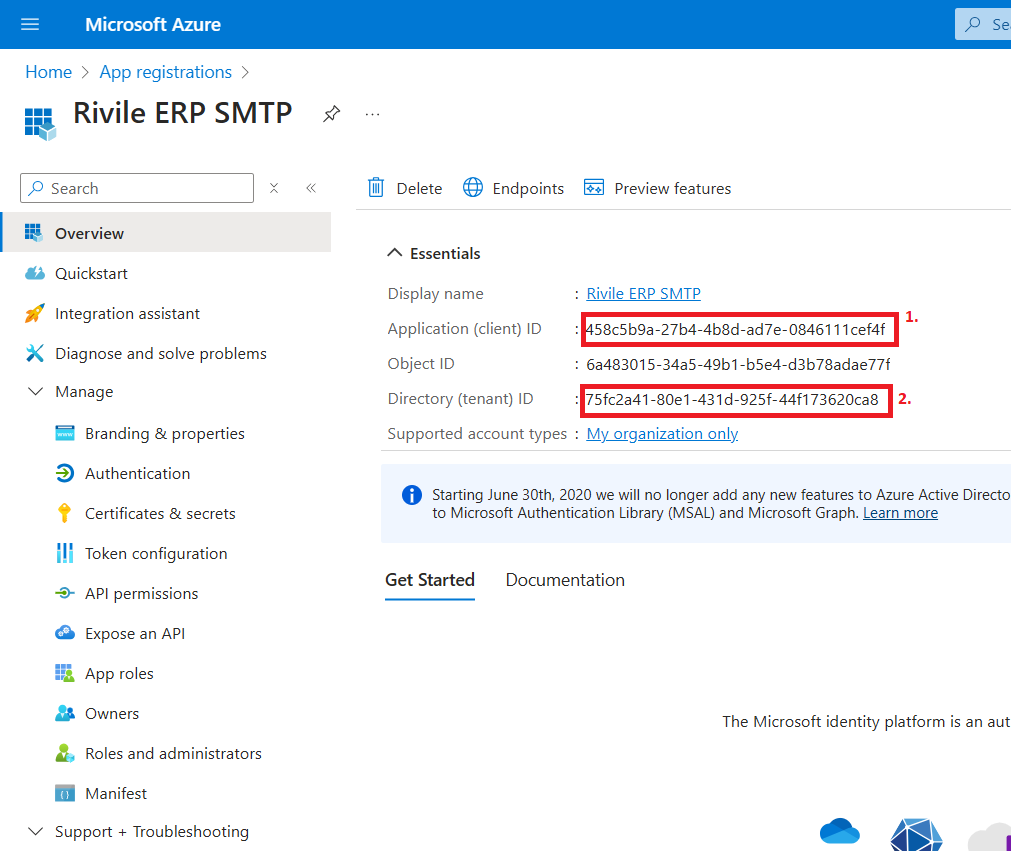Open the more options ellipsis next to title
This screenshot has height=852, width=1011.
click(372, 114)
